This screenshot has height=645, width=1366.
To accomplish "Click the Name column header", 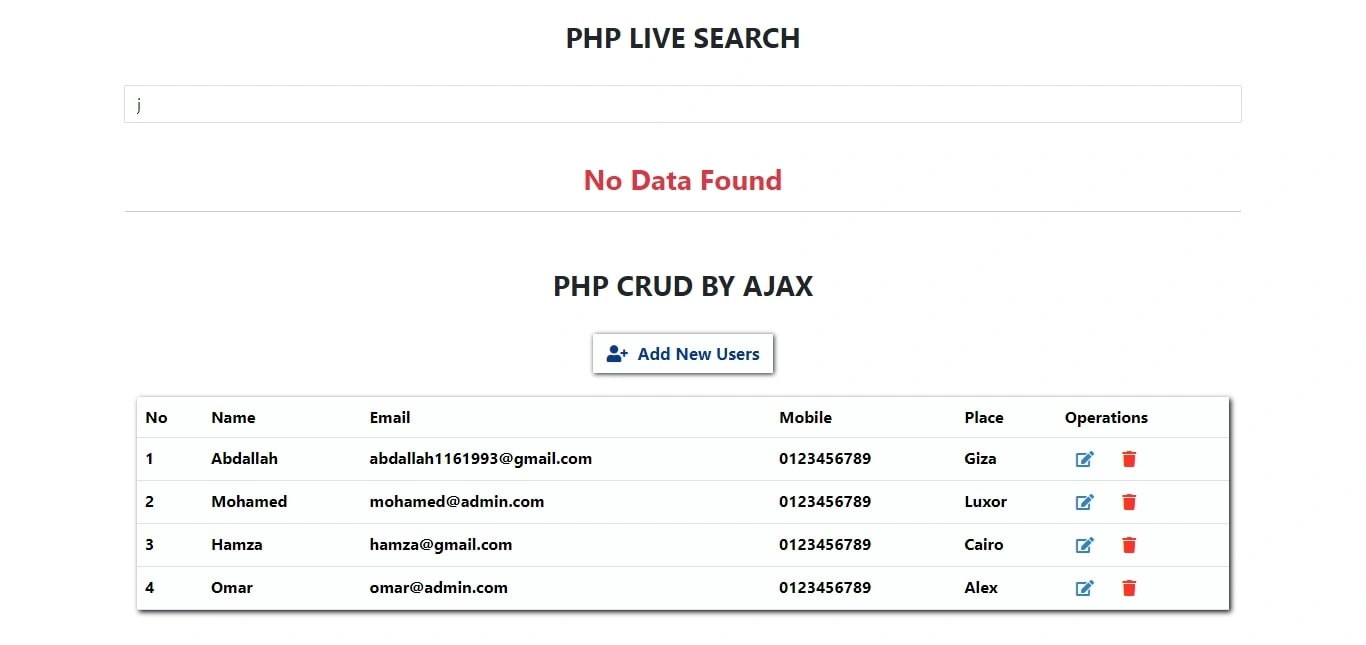I will pyautogui.click(x=233, y=418).
